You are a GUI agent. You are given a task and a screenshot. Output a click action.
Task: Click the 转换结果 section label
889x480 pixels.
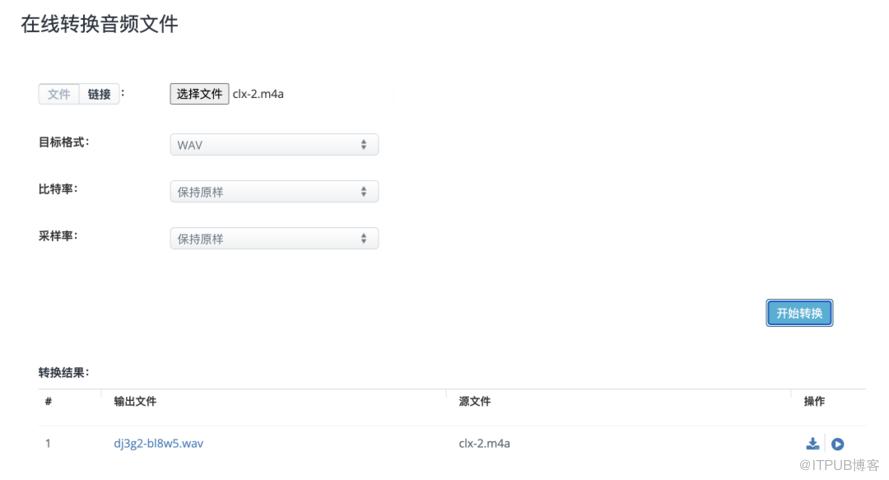point(63,373)
